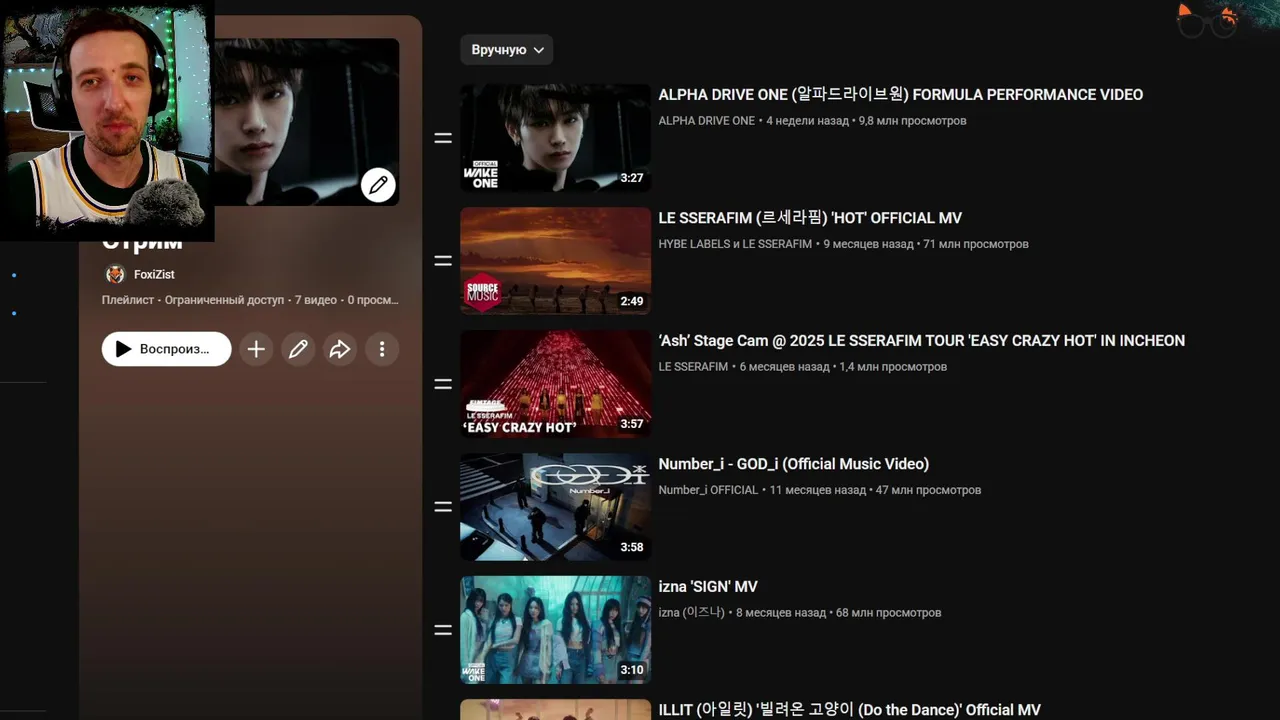Click '9 месяцев назад • 71 млн просмотров' text
The image size is (1280, 720).
point(926,244)
